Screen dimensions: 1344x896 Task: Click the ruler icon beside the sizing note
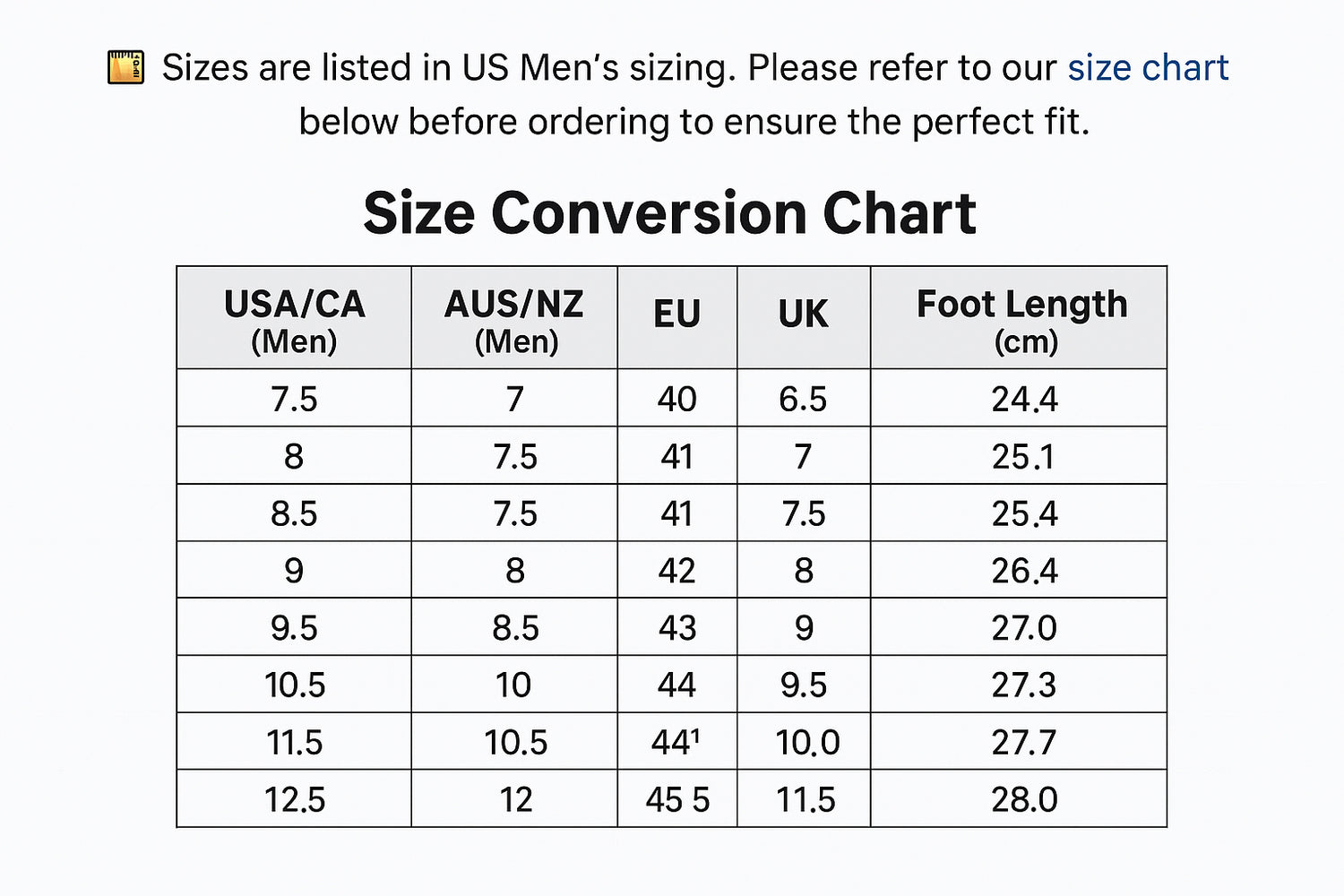point(125,67)
